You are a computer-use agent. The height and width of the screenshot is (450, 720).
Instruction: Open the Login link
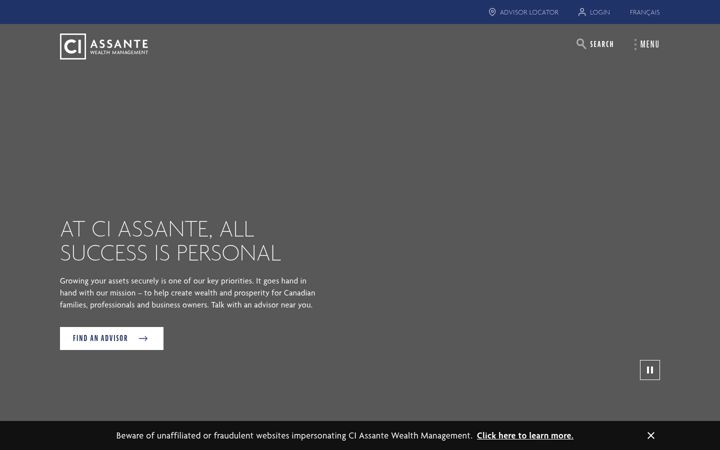coord(600,12)
